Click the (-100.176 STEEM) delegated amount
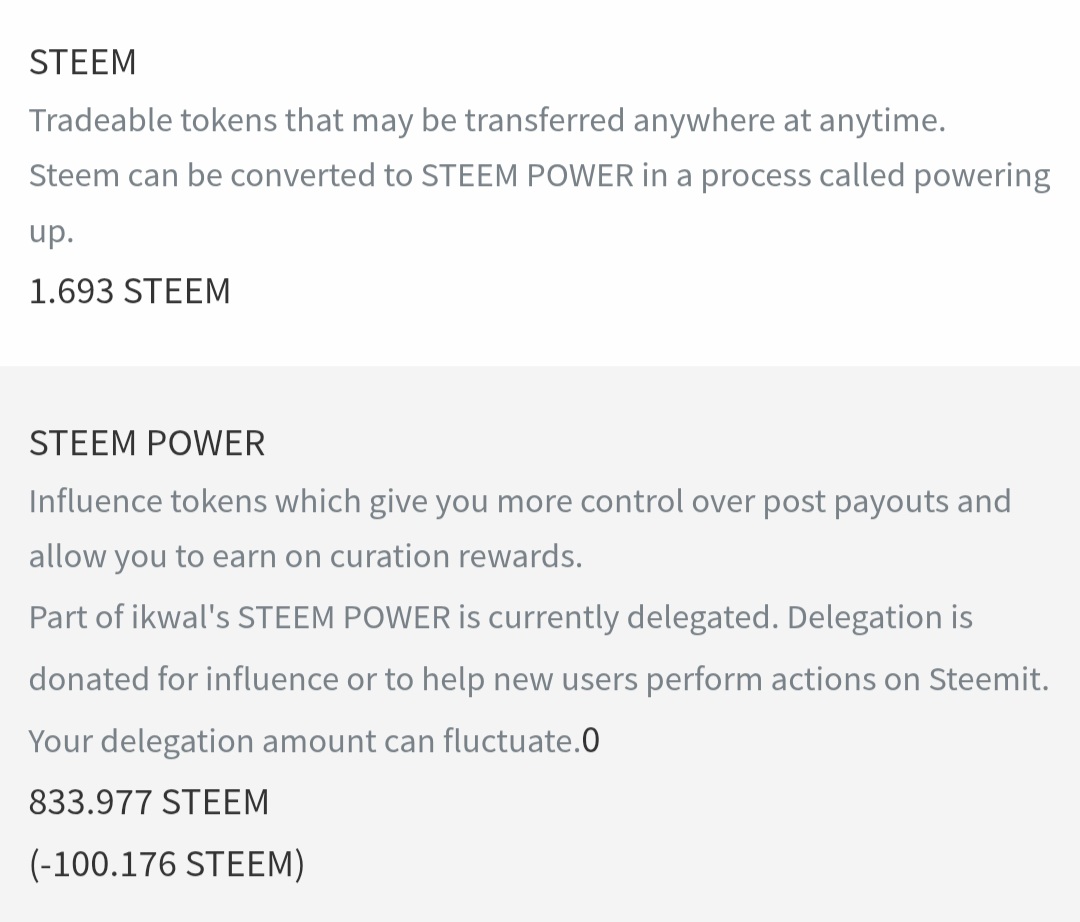 167,863
